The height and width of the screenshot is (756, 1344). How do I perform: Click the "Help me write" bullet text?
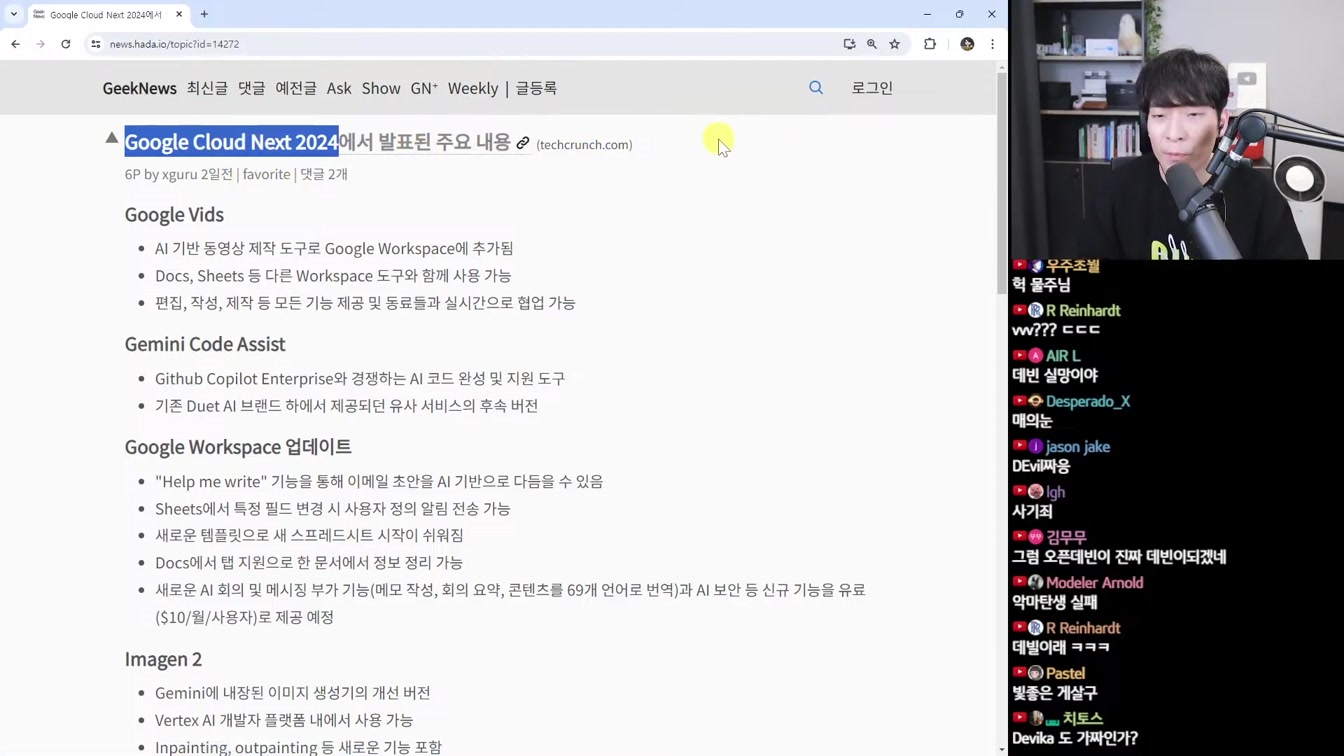click(x=379, y=481)
